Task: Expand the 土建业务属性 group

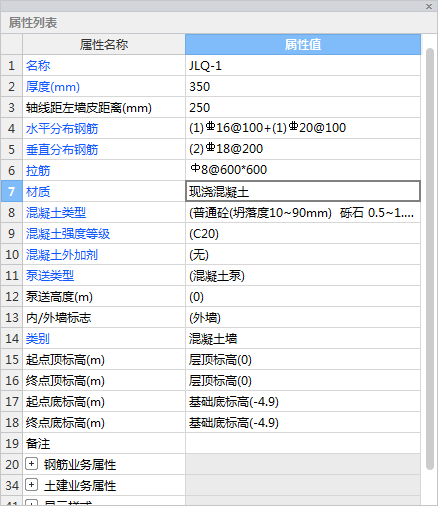Action: (x=31, y=485)
